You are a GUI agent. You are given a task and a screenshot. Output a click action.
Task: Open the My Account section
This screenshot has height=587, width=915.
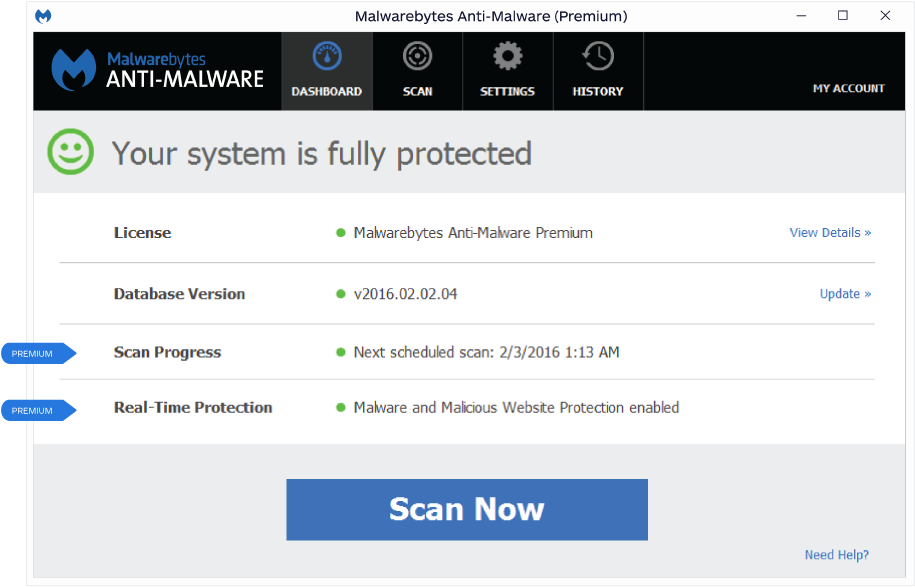pyautogui.click(x=848, y=88)
